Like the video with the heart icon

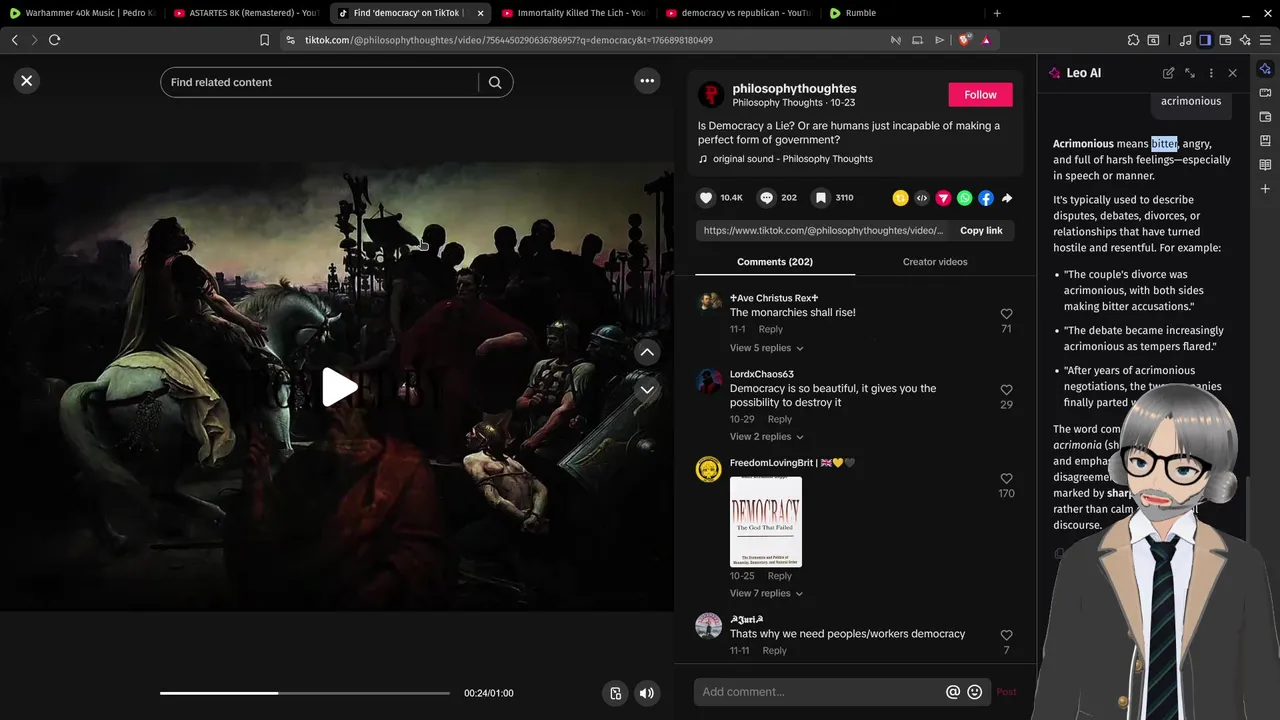pyautogui.click(x=706, y=198)
